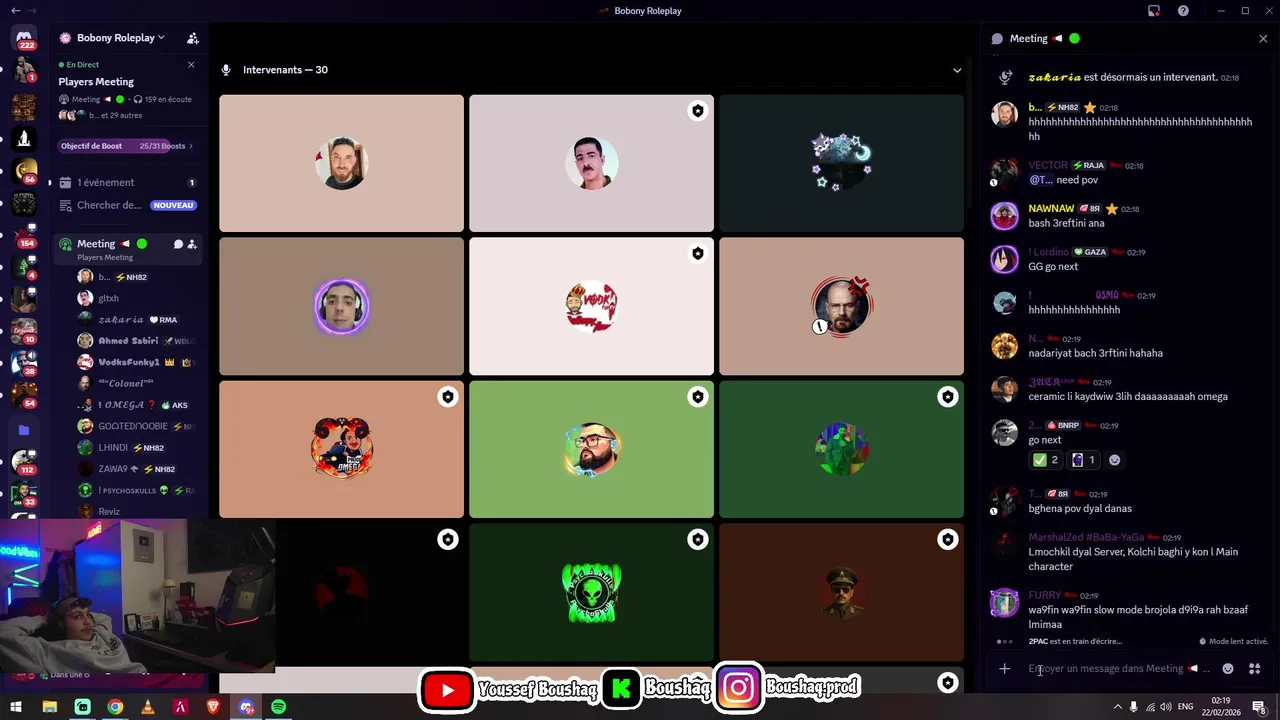Viewport: 1280px width, 720px height.
Task: Open Windows notification center with 8 badge
Action: pos(1259,707)
